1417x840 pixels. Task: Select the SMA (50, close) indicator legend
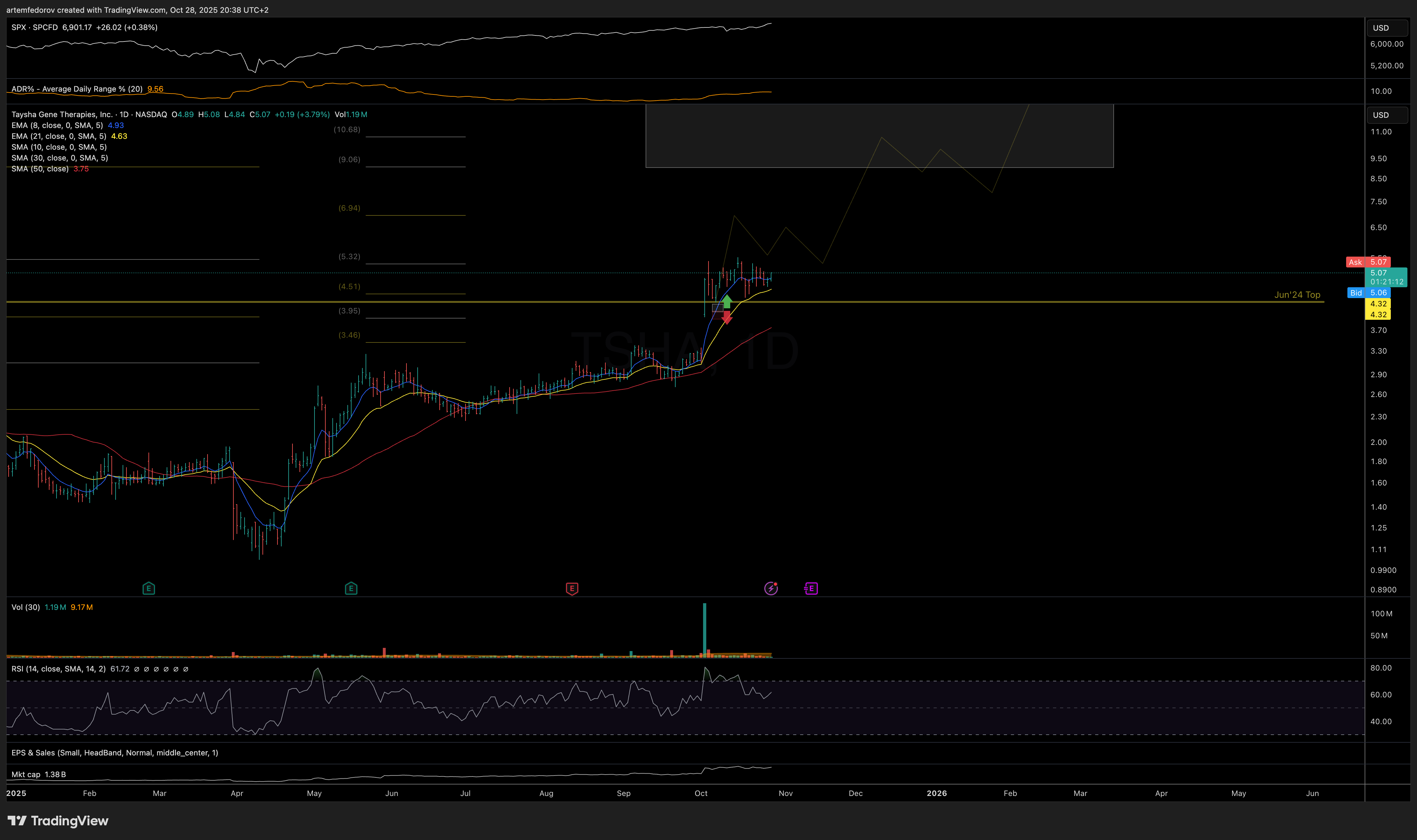40,169
